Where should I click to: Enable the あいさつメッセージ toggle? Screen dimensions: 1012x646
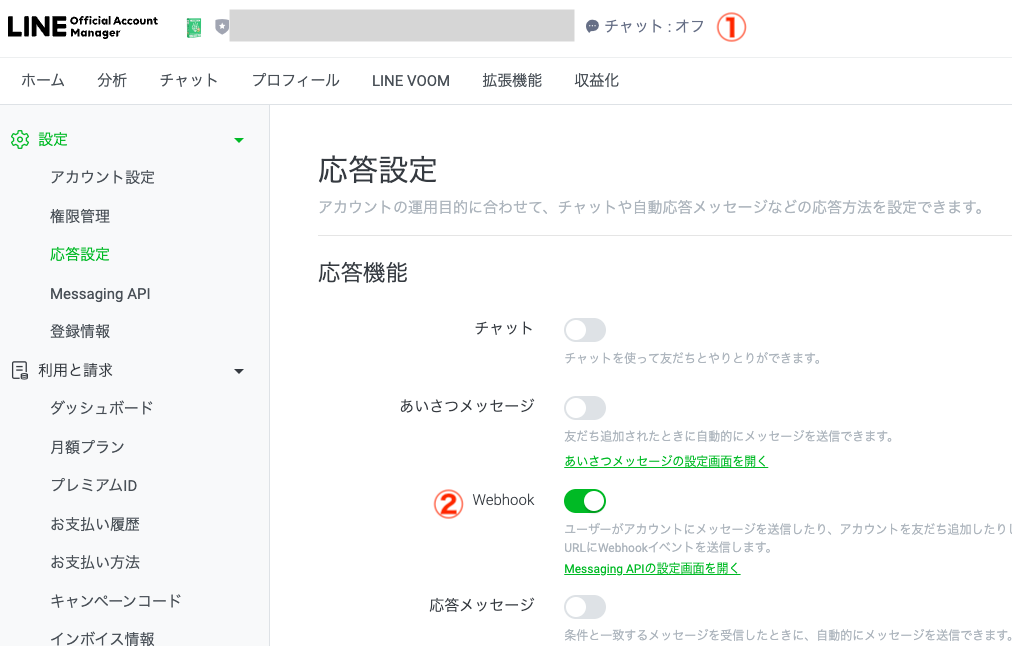585,408
